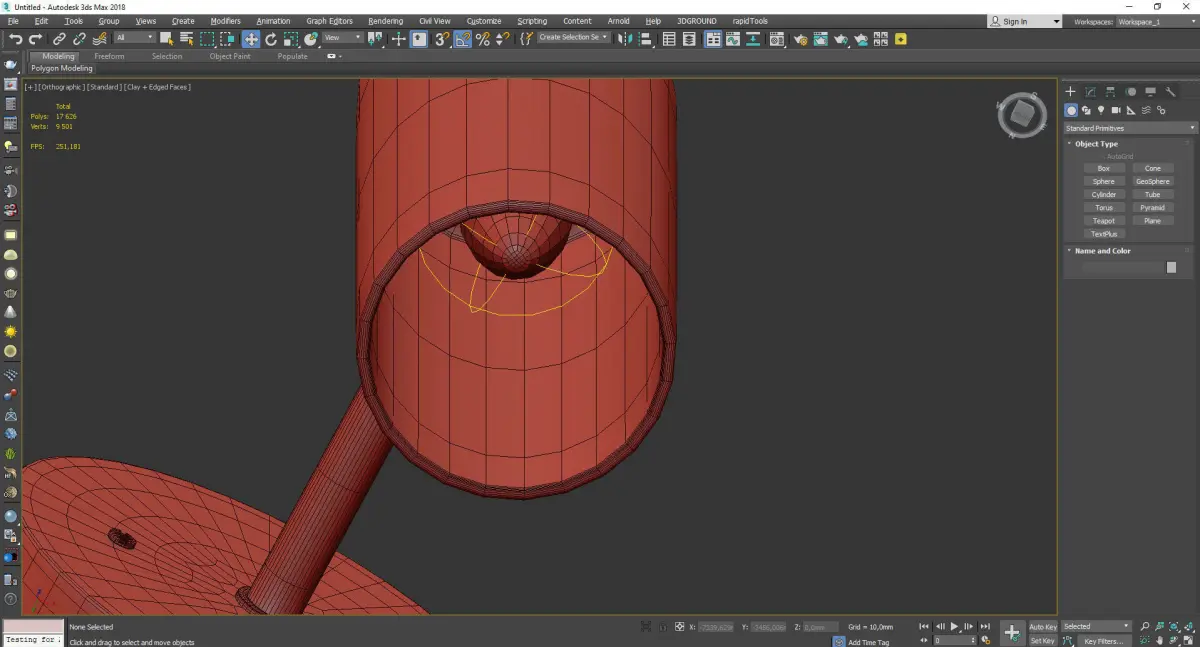This screenshot has height=647, width=1200.
Task: Click the Zoom Extents All Selected icon
Action: [1187, 625]
